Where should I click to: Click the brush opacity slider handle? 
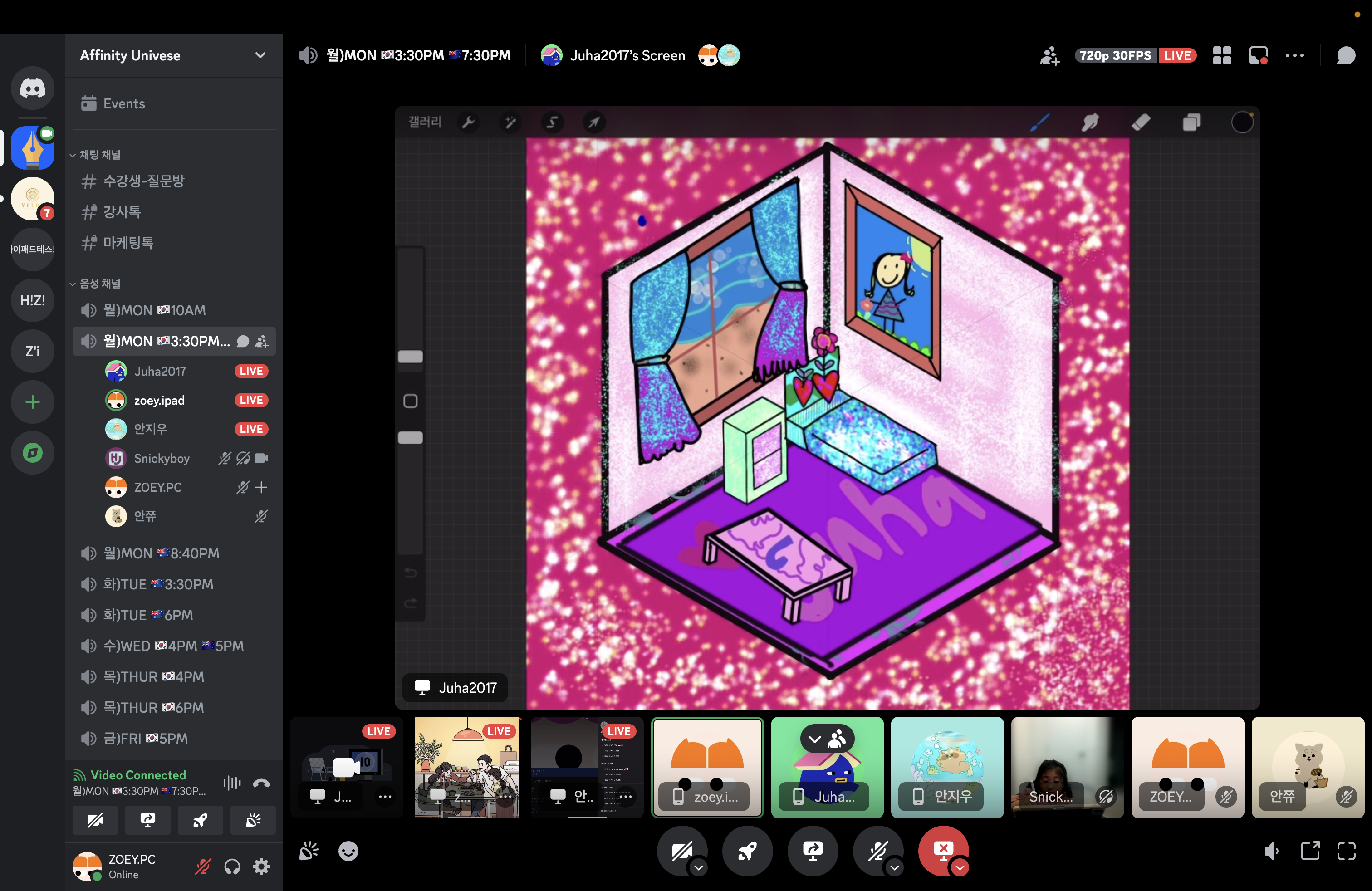(411, 437)
